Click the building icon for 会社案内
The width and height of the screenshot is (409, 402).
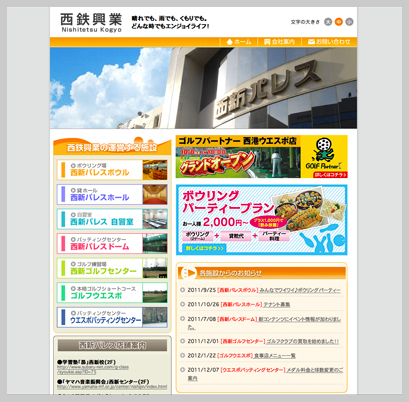(267, 42)
